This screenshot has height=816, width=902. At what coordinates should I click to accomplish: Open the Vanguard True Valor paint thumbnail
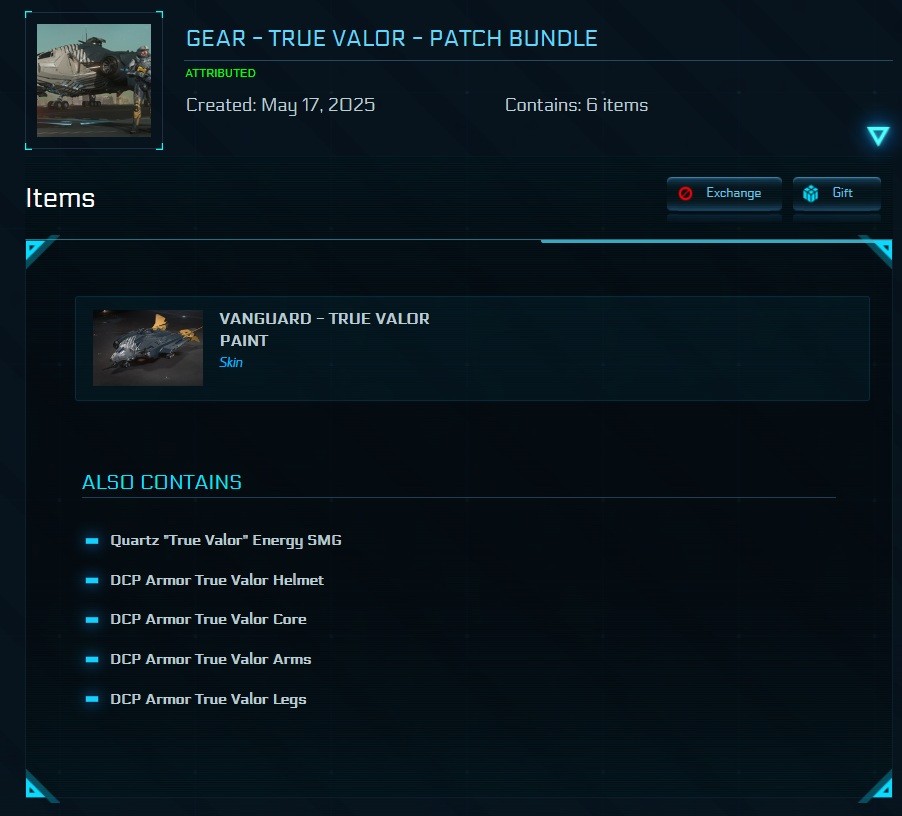pyautogui.click(x=148, y=348)
